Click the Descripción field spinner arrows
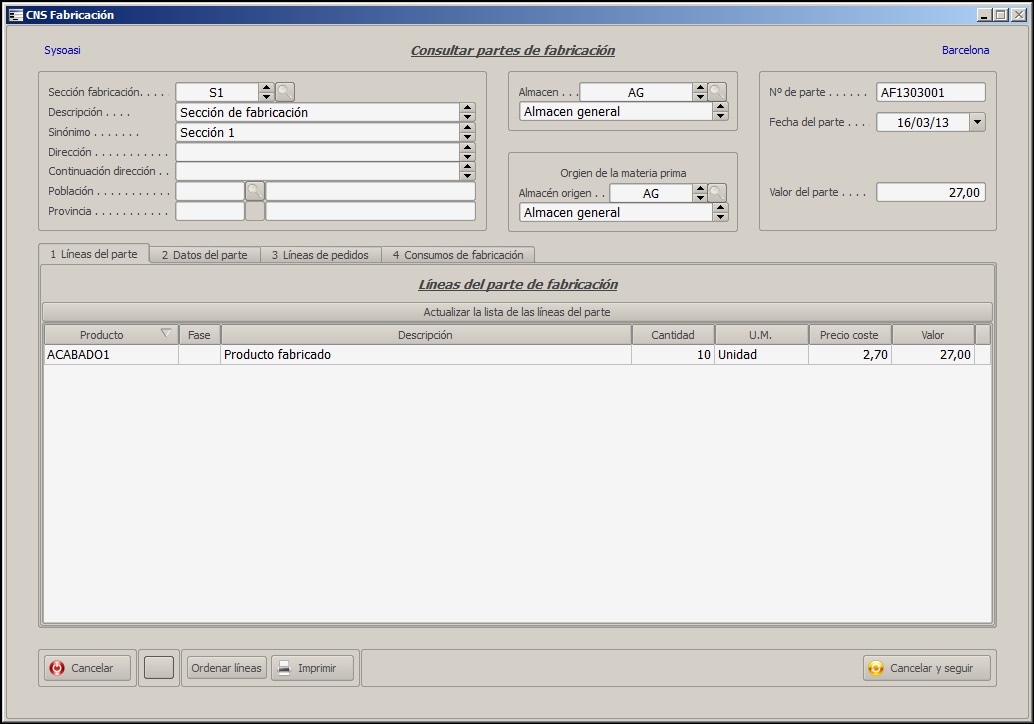 pyautogui.click(x=467, y=112)
